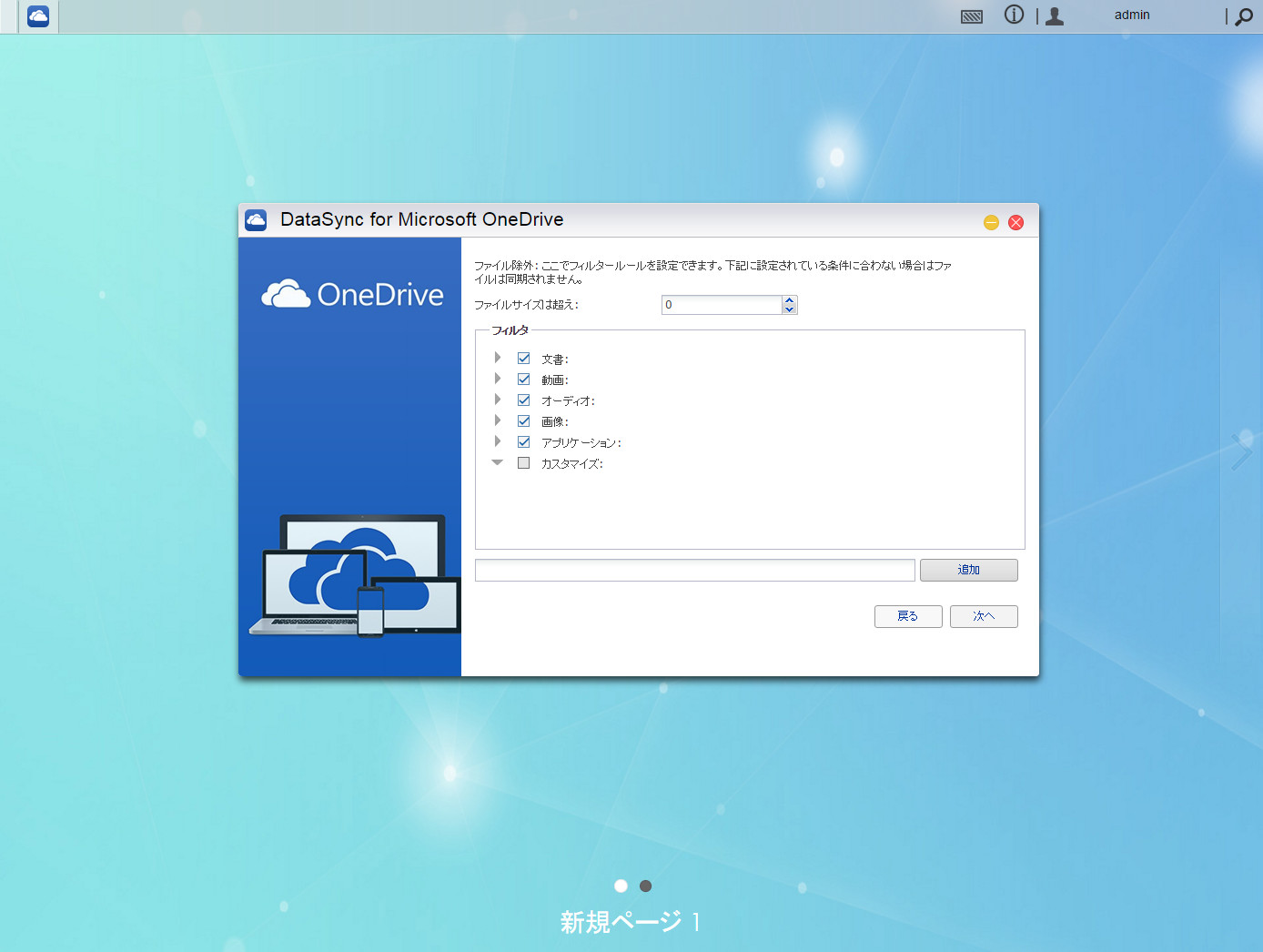Uncheck the 文書 checkbox
The height and width of the screenshot is (952, 1263).
(523, 359)
